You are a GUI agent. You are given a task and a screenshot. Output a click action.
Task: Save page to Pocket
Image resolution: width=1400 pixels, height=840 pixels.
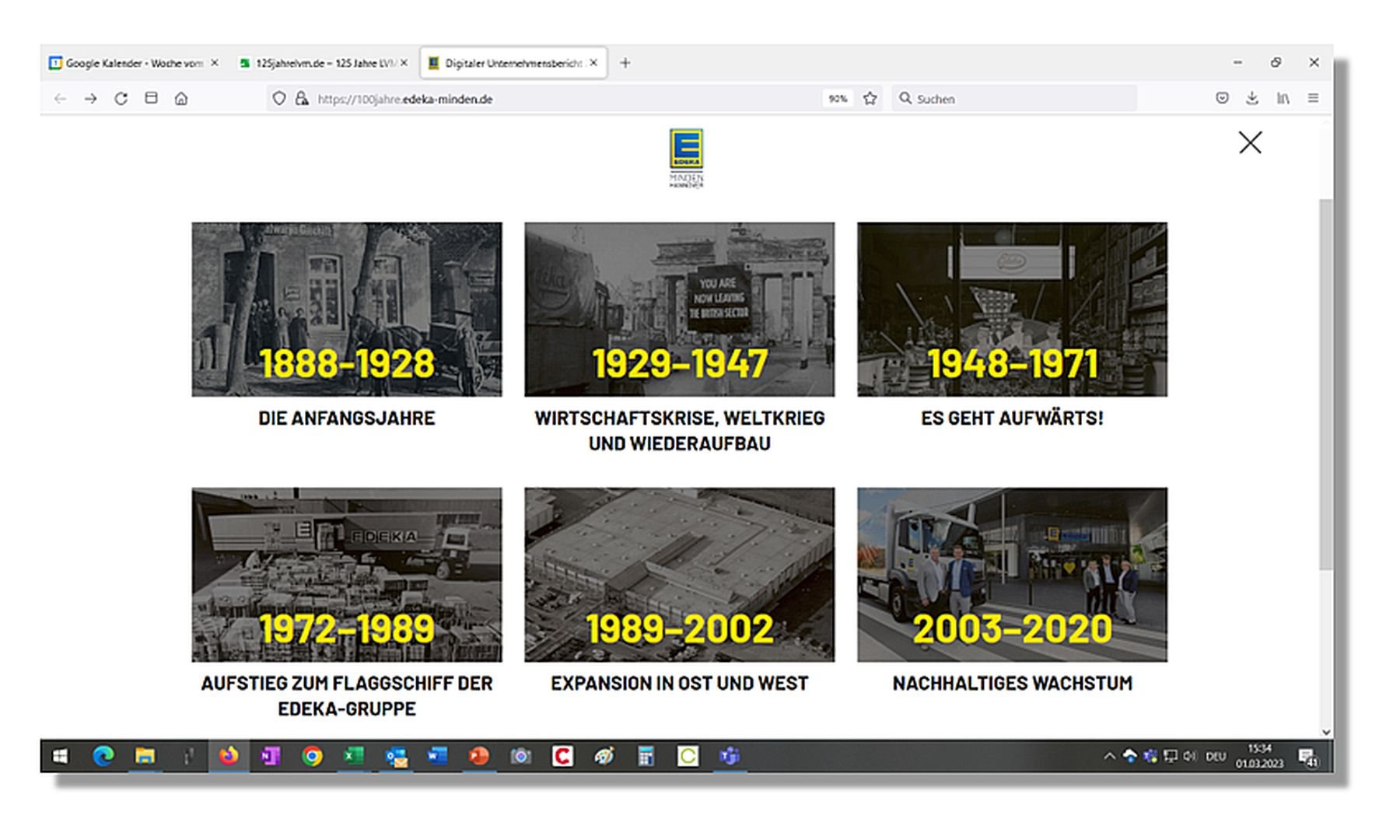pos(1222,98)
